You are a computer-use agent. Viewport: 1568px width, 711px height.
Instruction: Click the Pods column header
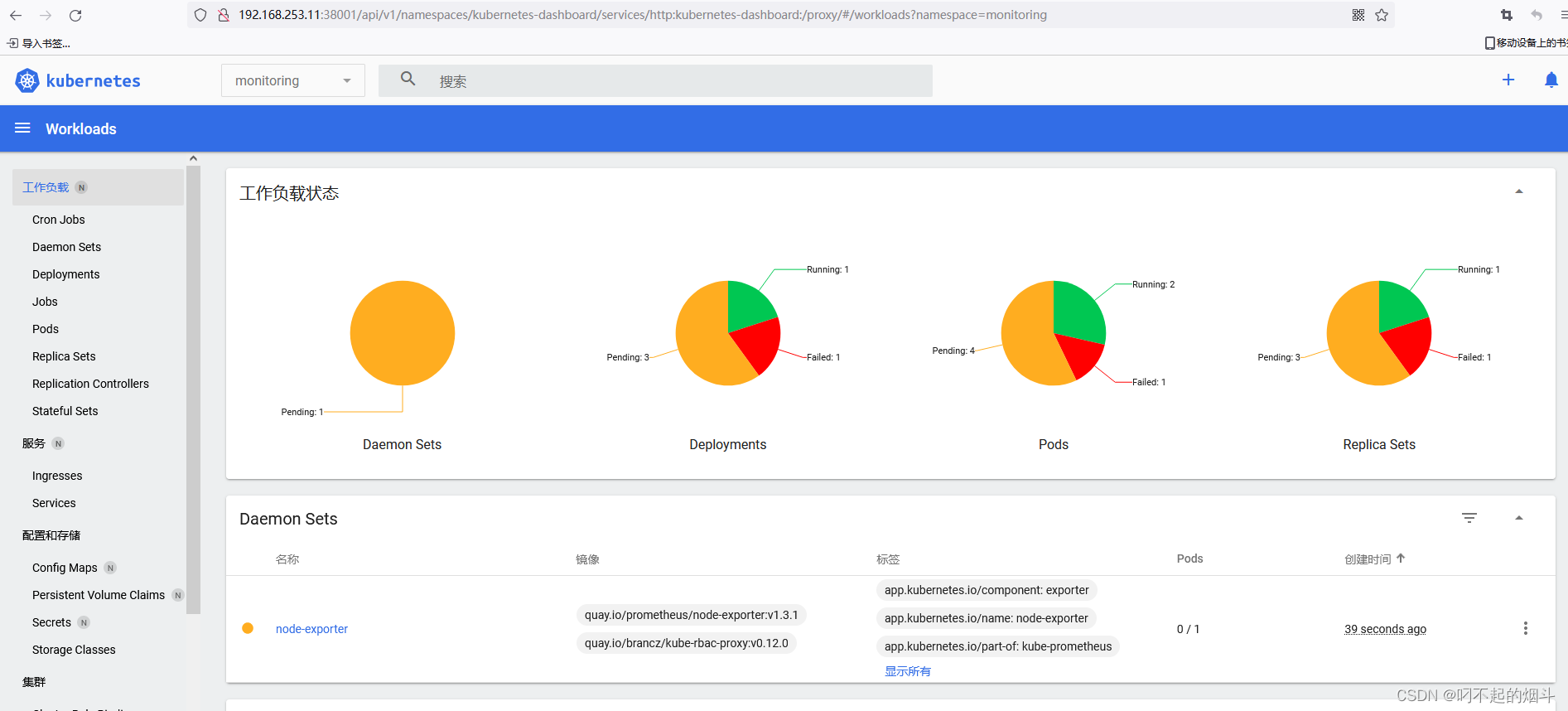click(x=1189, y=559)
